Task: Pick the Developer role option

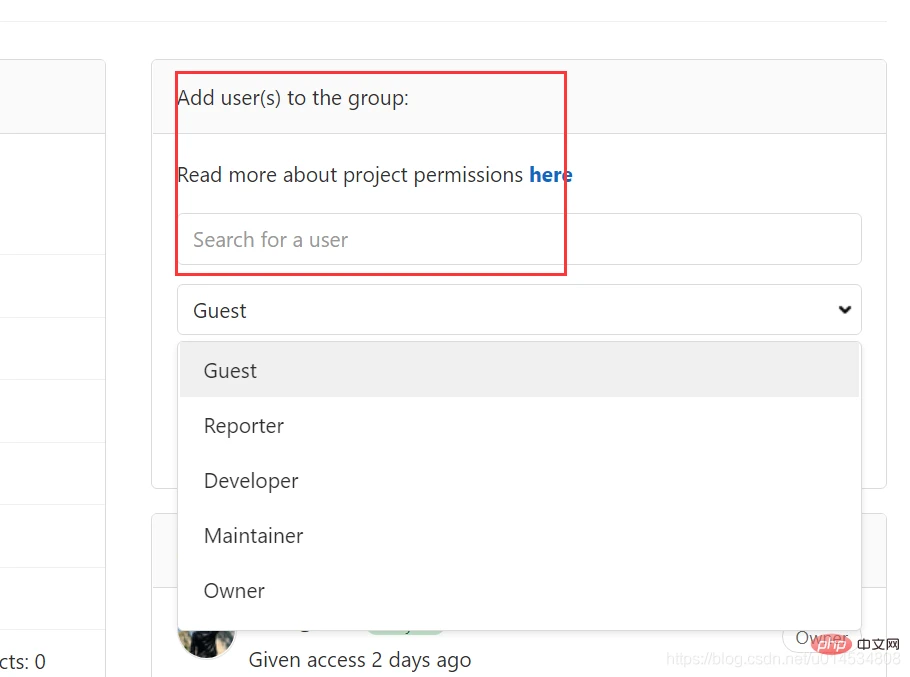Action: click(251, 481)
